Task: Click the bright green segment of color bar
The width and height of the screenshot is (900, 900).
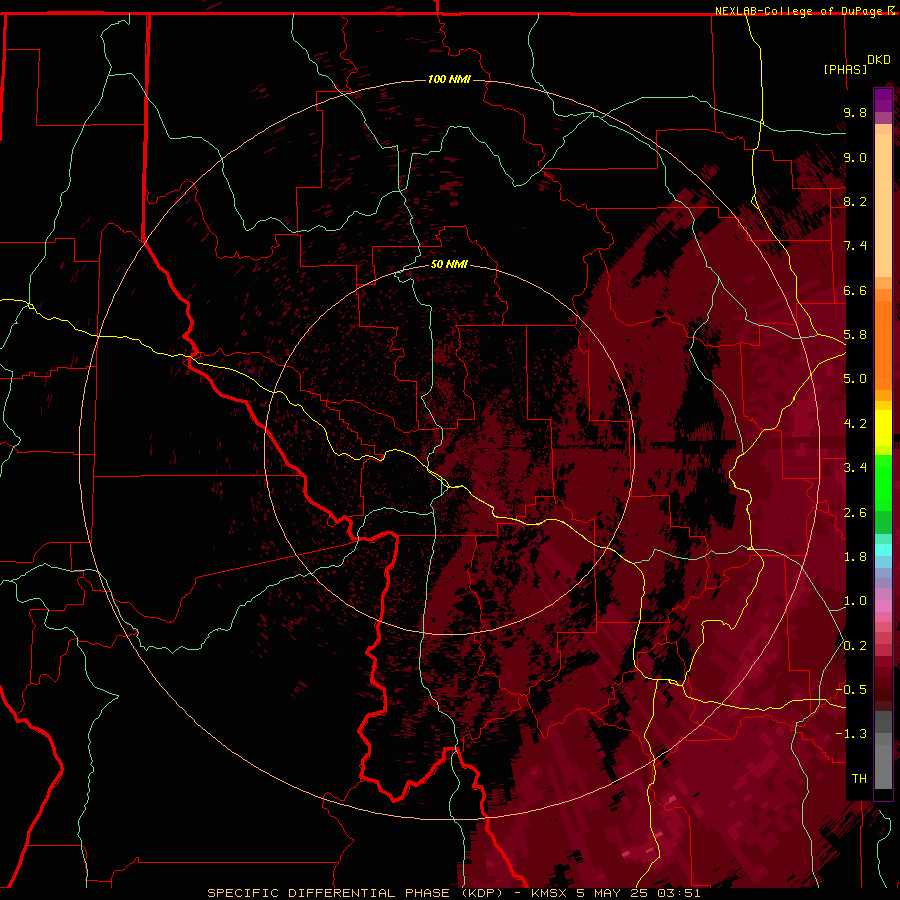Action: [883, 483]
